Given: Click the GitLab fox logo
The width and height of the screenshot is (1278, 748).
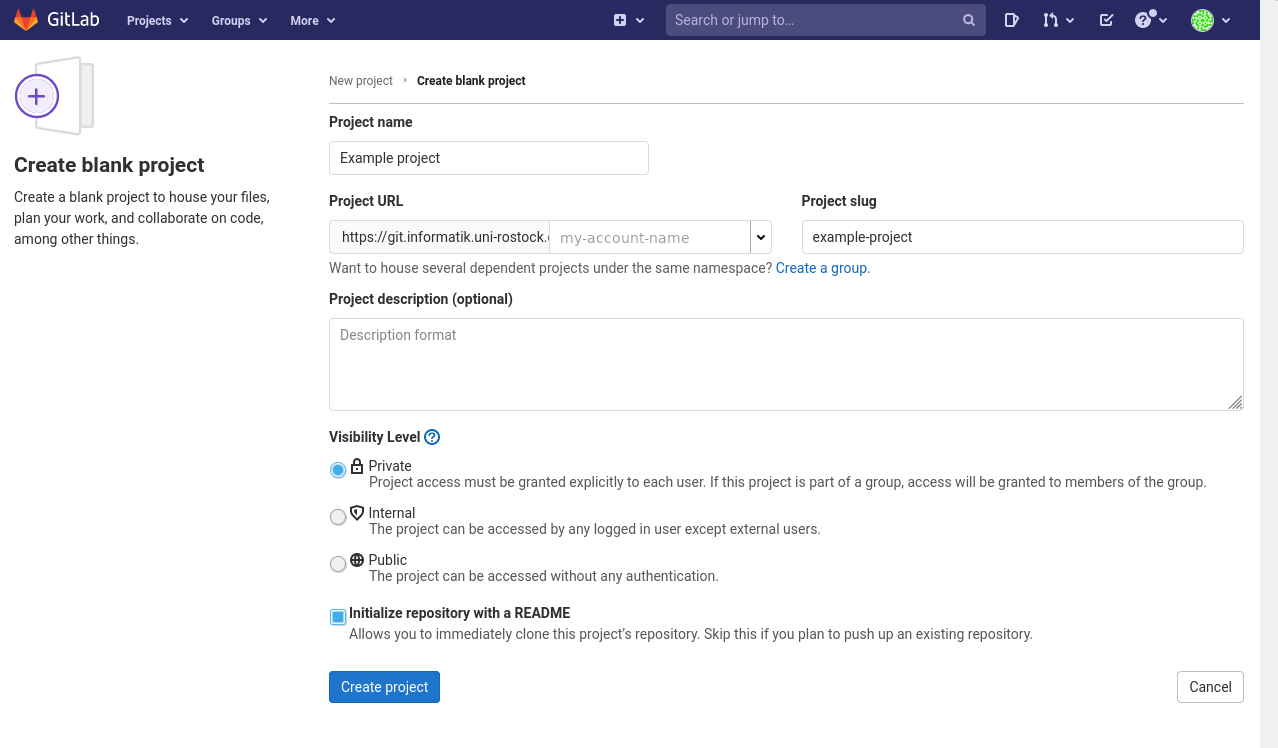Looking at the screenshot, I should pyautogui.click(x=26, y=20).
